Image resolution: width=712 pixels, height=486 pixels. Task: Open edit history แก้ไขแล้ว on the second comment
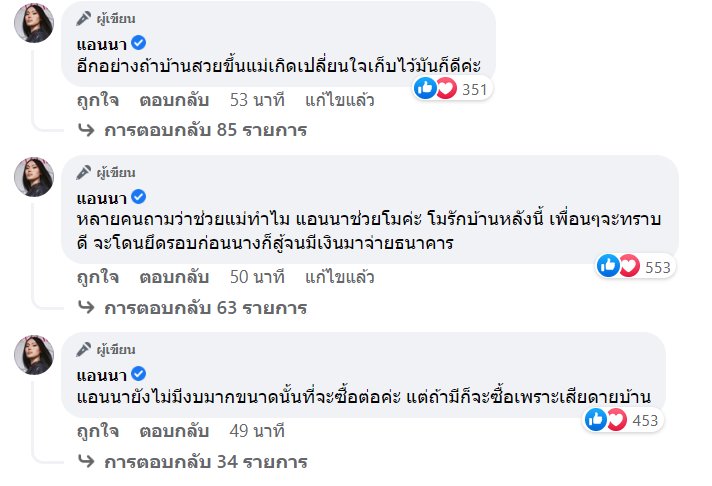pos(341,277)
